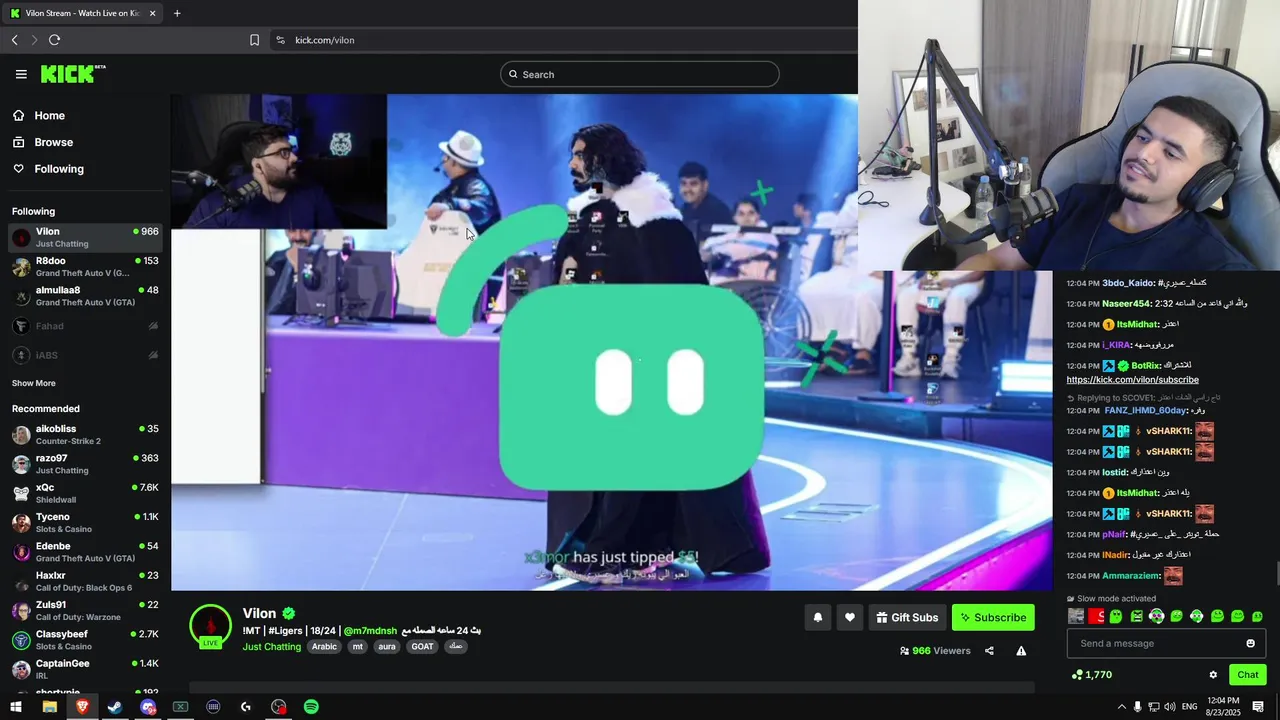Open the Windows notification center

point(1258,707)
